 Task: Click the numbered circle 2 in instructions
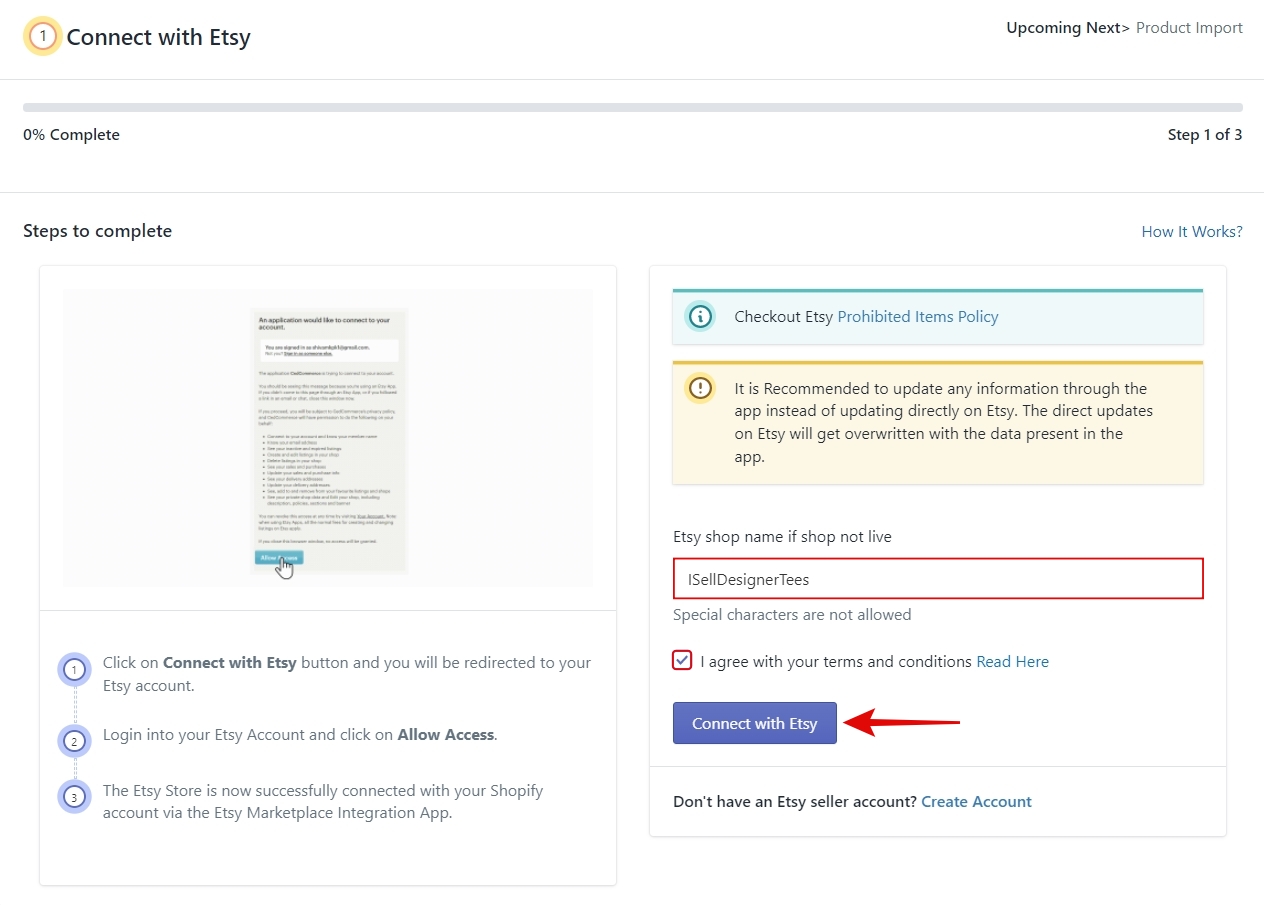75,741
